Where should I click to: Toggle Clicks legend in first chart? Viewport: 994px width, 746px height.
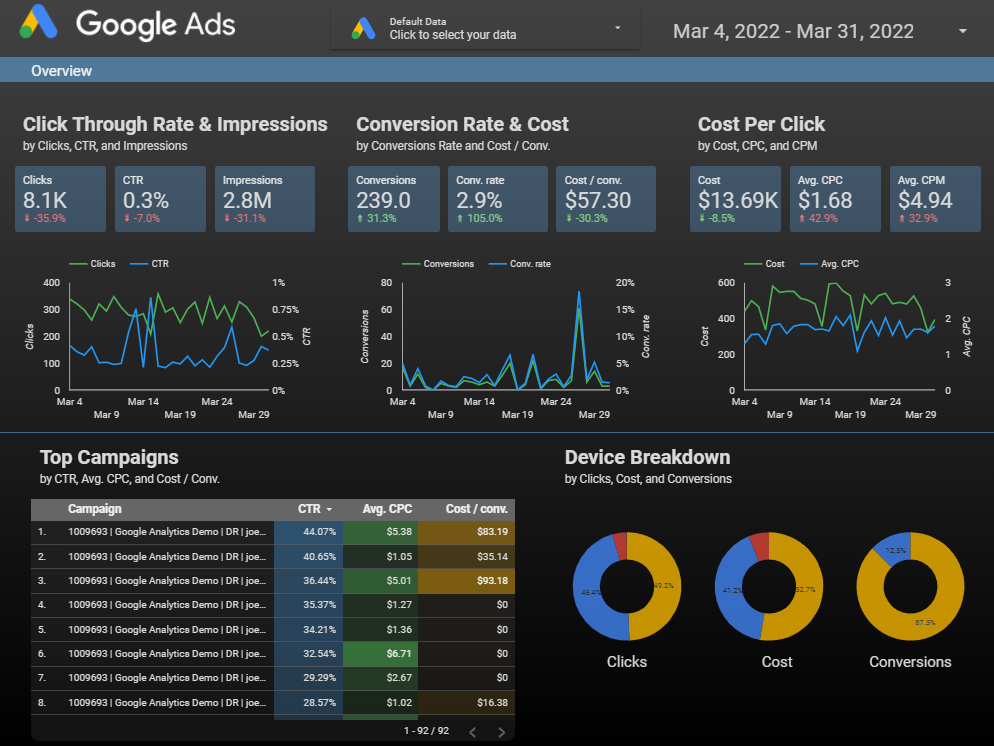click(93, 264)
